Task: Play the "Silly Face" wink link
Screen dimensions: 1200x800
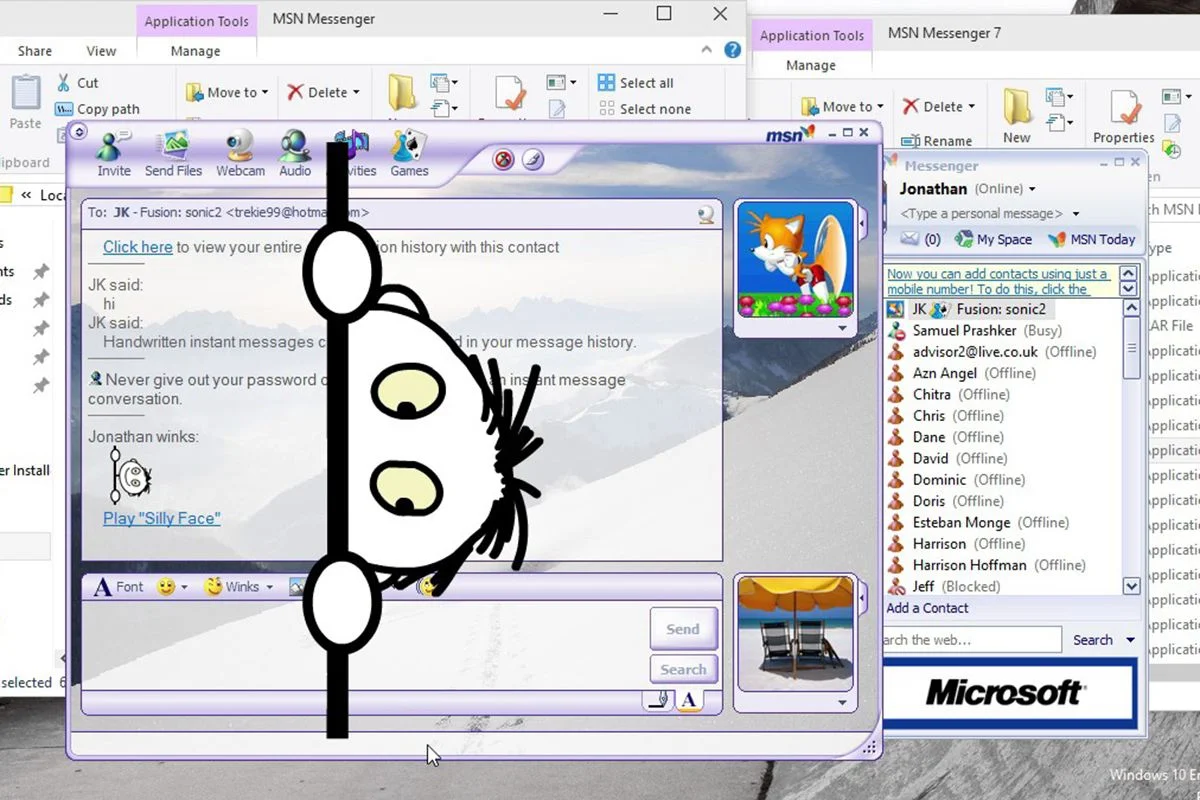Action: click(x=162, y=518)
